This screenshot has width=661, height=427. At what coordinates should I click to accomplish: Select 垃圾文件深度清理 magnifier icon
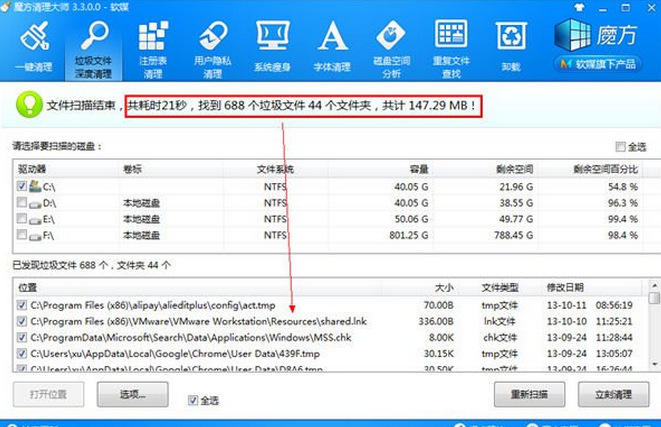pos(94,36)
